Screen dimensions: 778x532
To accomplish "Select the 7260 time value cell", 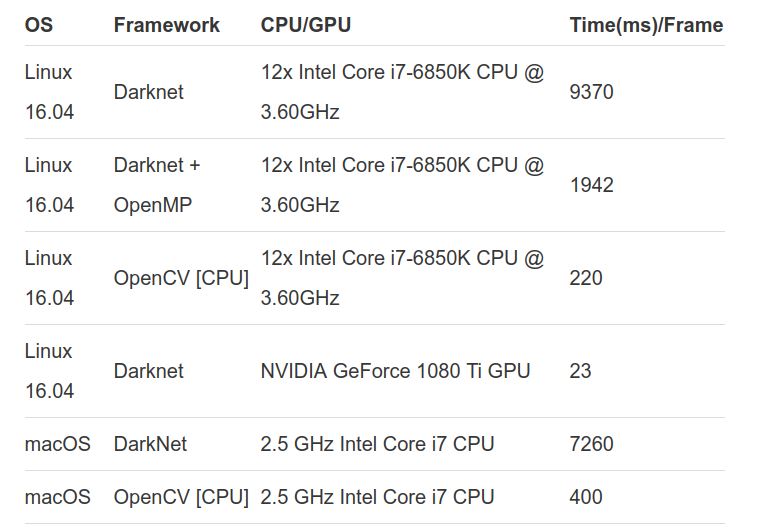I will tap(591, 444).
